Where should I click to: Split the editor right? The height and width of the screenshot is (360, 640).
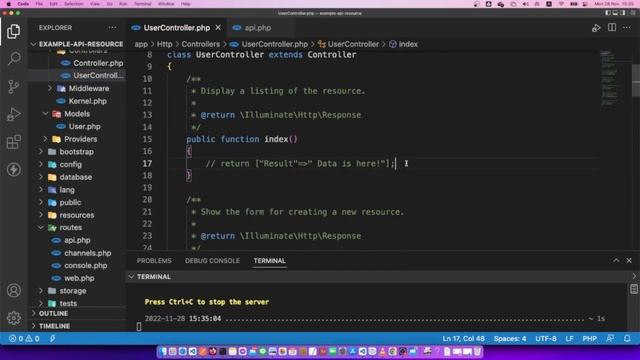(611, 28)
